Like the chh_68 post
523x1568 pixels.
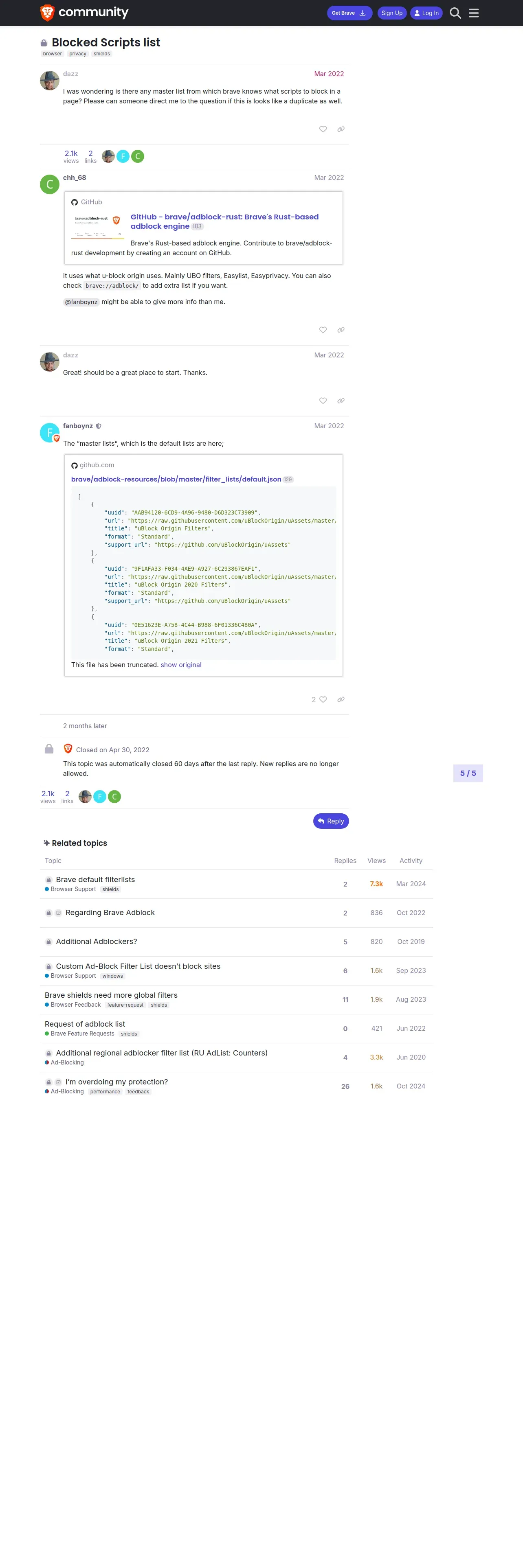[x=323, y=330]
